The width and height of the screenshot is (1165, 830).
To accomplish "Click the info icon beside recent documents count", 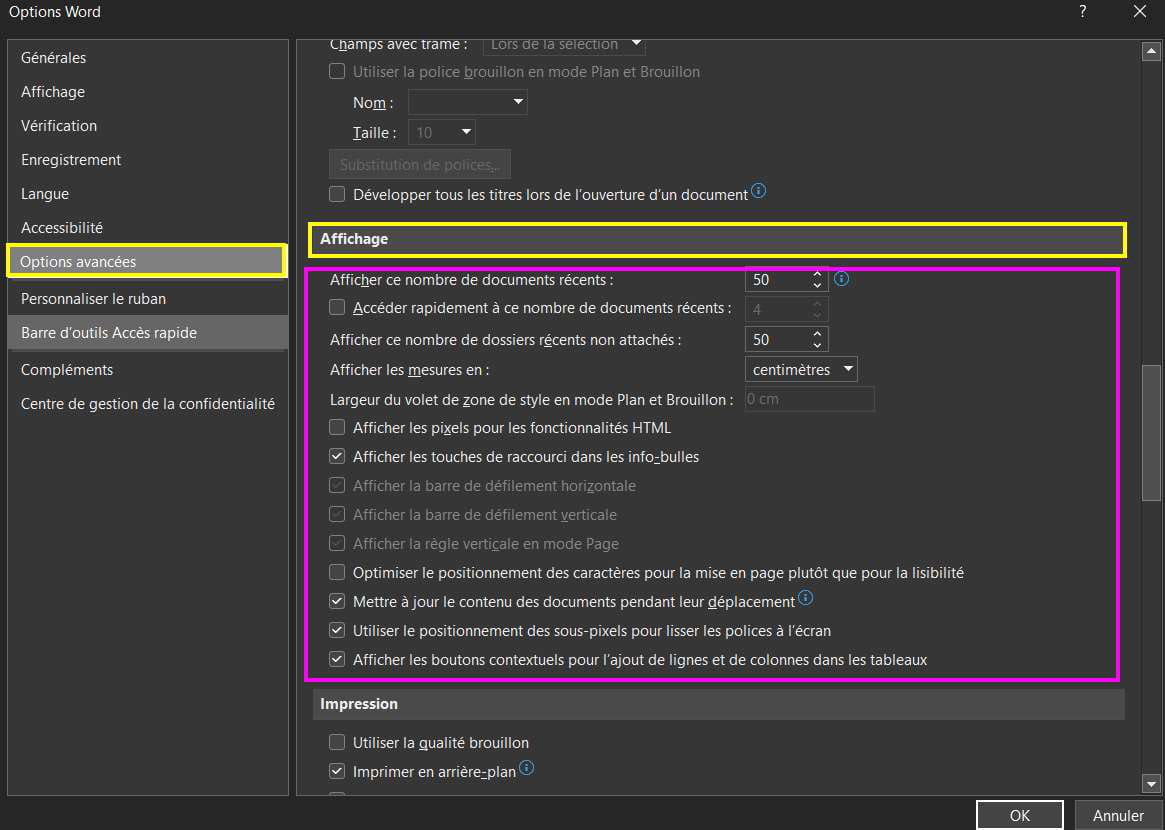I will 841,279.
